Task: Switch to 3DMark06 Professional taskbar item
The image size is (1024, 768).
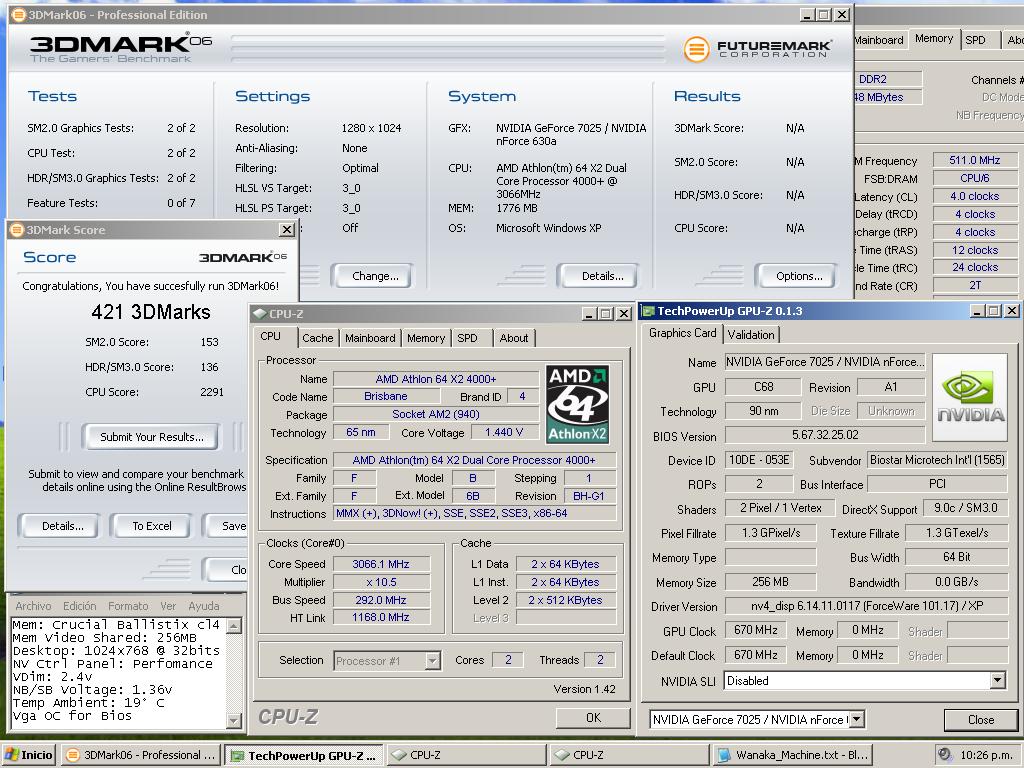Action: [x=140, y=755]
